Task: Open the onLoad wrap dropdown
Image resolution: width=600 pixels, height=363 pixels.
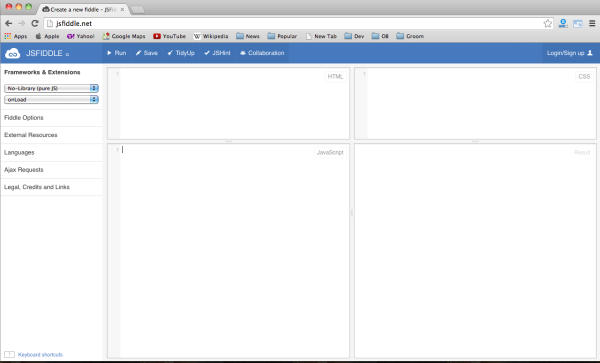Action: [x=51, y=99]
